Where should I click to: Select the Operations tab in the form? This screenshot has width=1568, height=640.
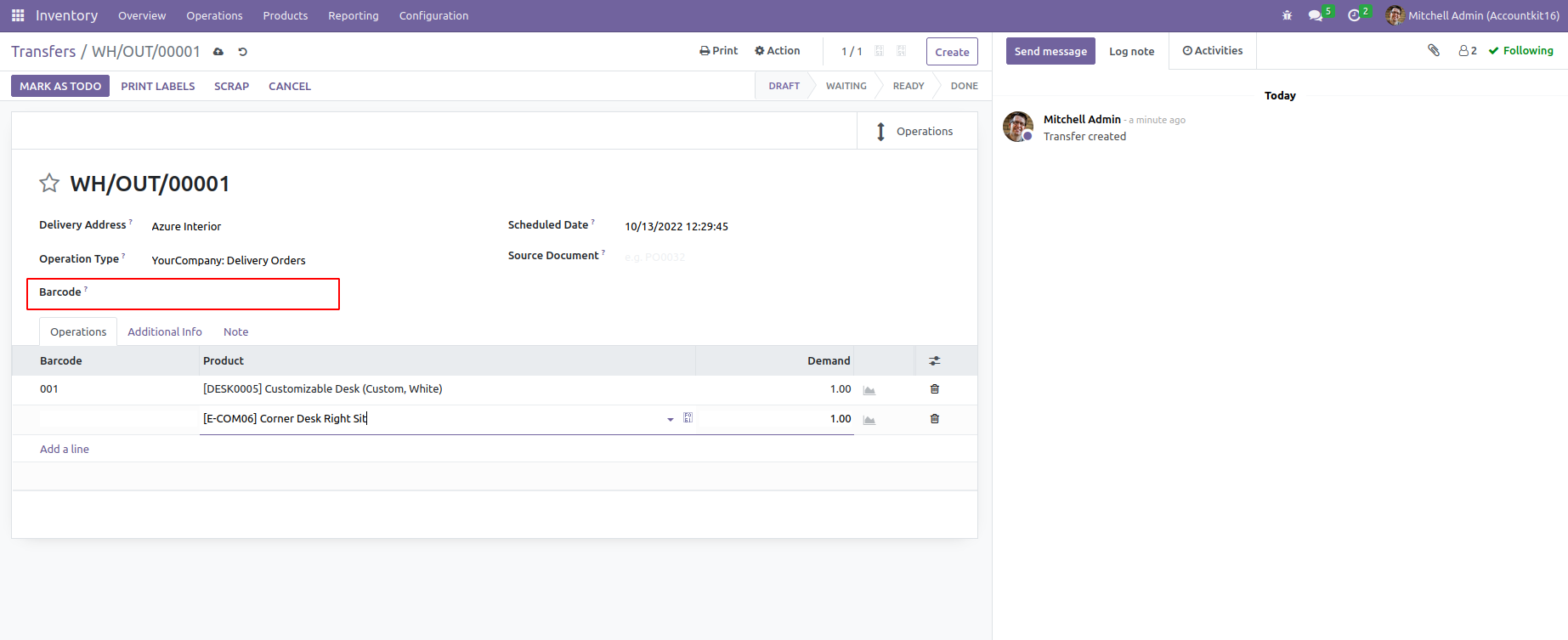click(x=78, y=331)
